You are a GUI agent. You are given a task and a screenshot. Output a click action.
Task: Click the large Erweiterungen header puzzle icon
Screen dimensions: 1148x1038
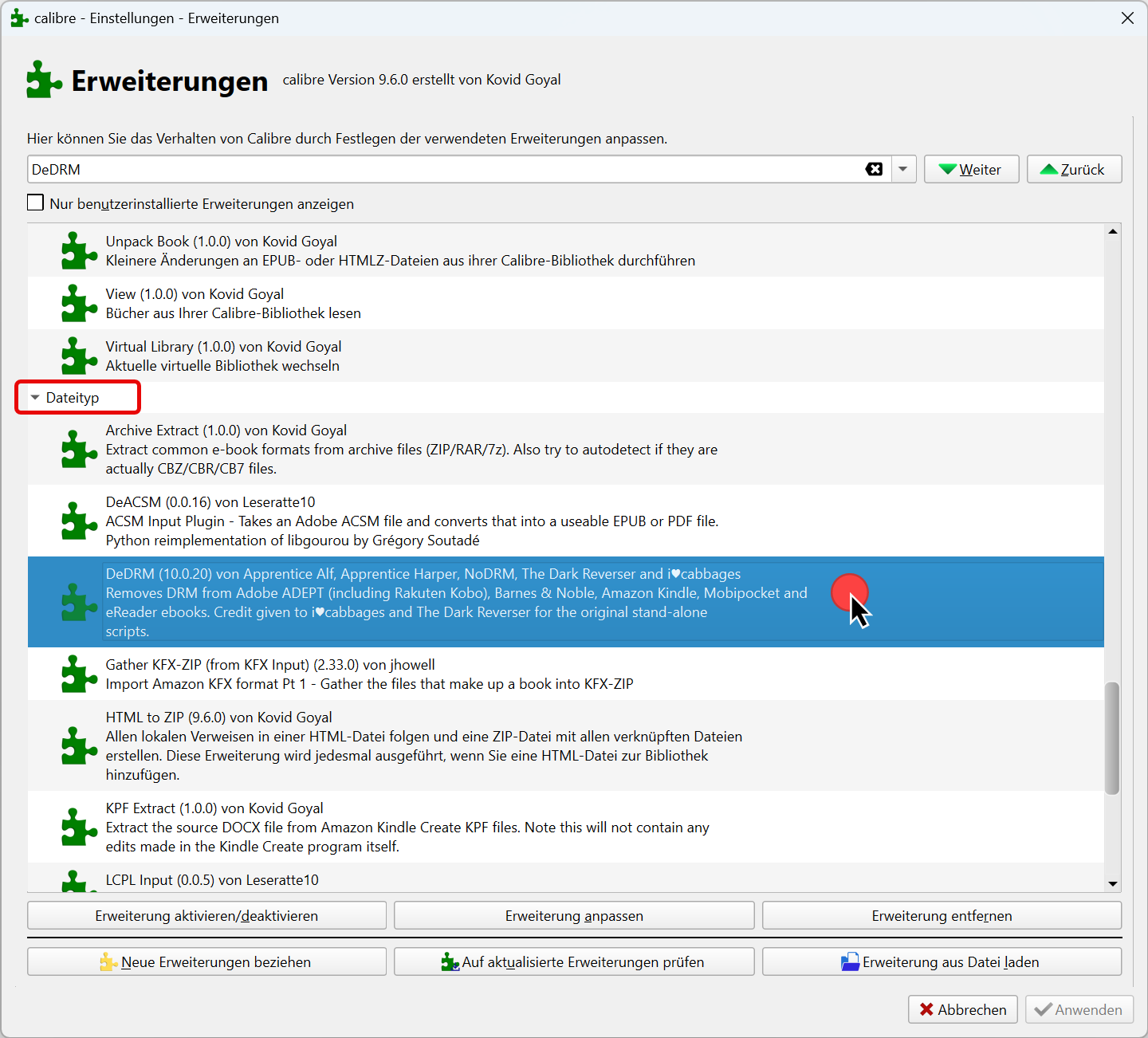click(x=44, y=80)
